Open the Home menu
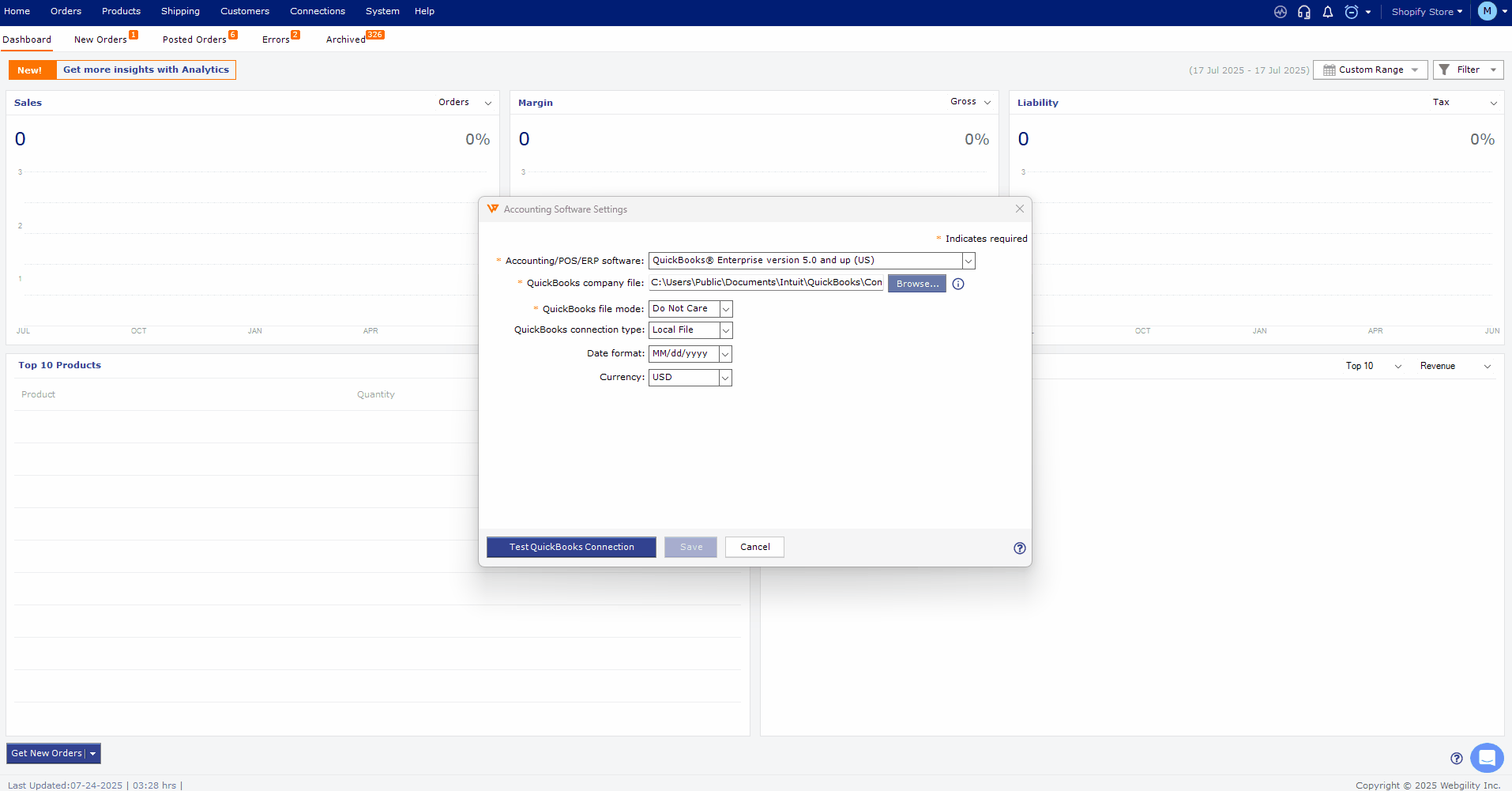Screen dimensions: 1512x791 [x=17, y=11]
